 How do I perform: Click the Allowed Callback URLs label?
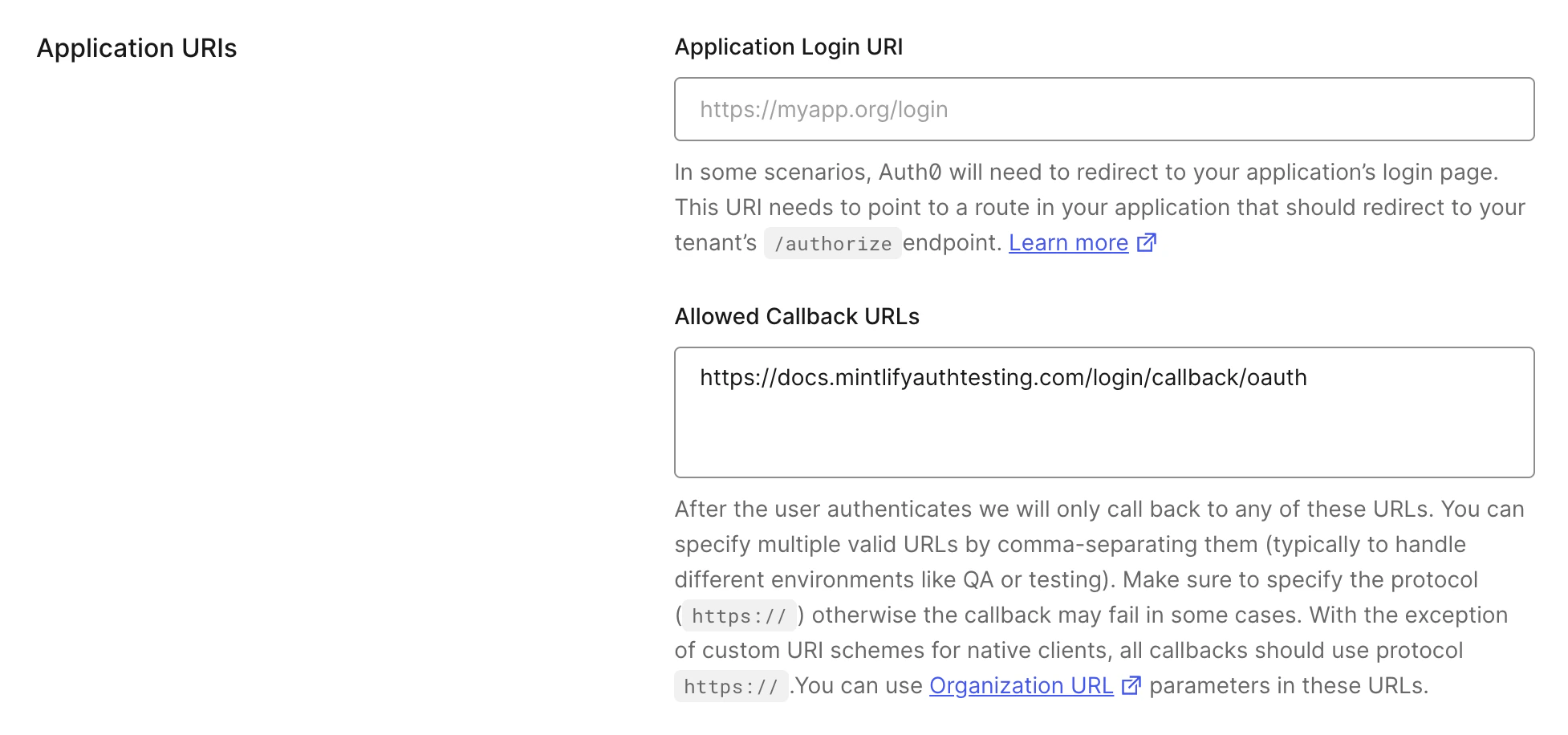[x=797, y=316]
